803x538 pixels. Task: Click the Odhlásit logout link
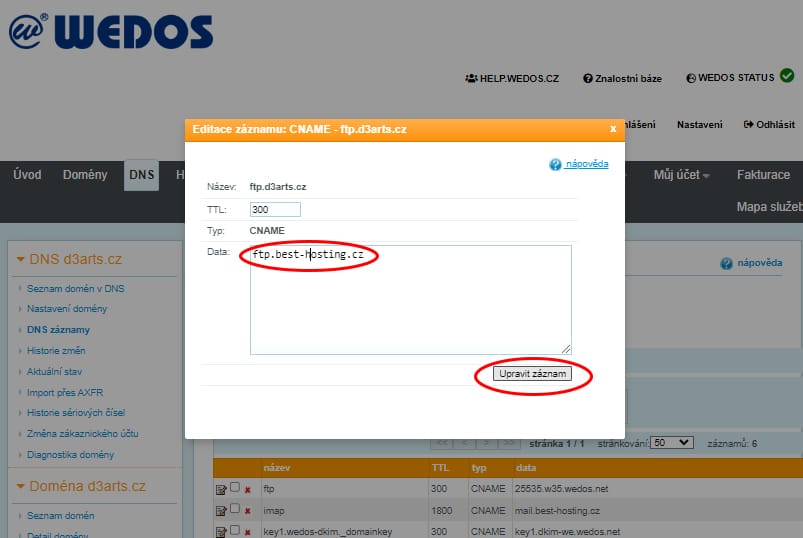[769, 124]
